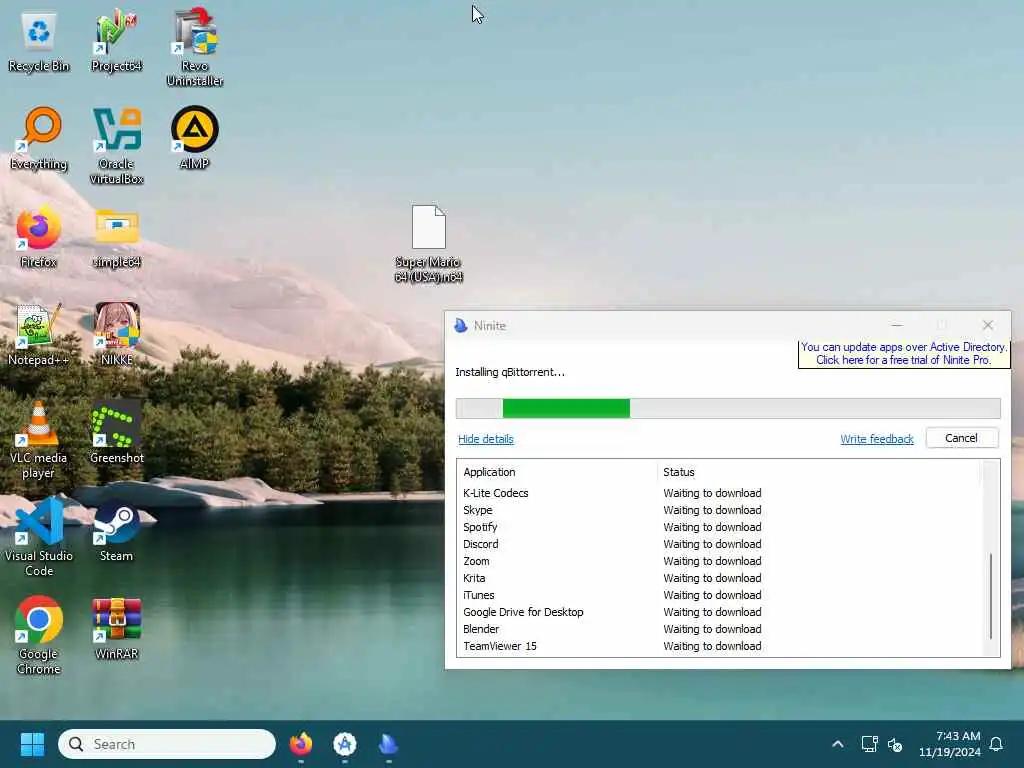This screenshot has width=1024, height=768.
Task: Click the Status column header
Action: [x=819, y=472]
